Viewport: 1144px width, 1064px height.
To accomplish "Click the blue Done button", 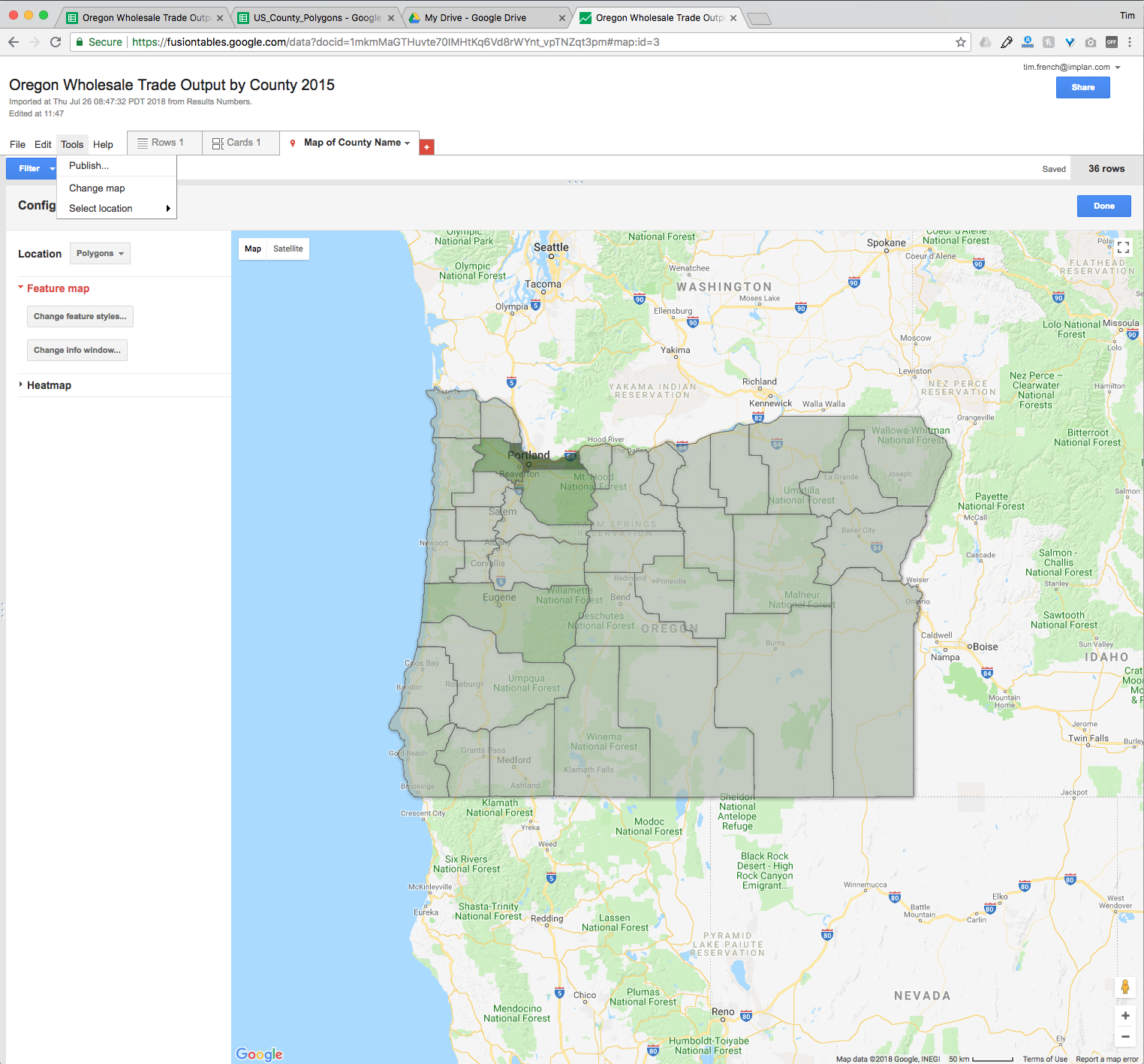I will (x=1103, y=206).
